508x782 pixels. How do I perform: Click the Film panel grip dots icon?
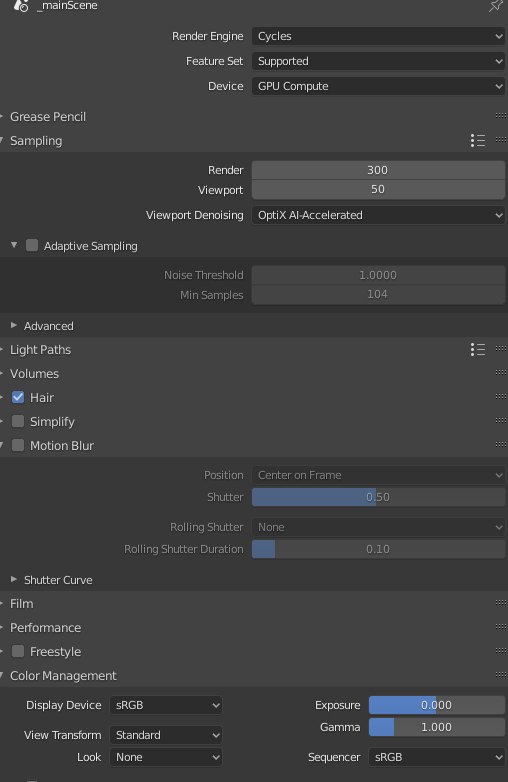pos(501,602)
